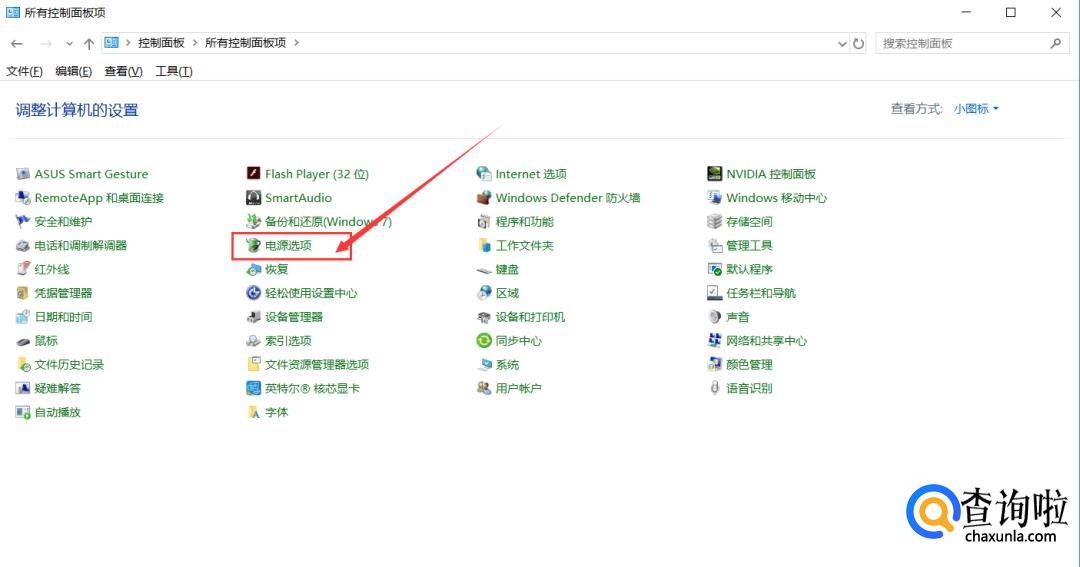Open the 电源选项 battery icon
Image resolution: width=1080 pixels, height=567 pixels.
pos(253,245)
